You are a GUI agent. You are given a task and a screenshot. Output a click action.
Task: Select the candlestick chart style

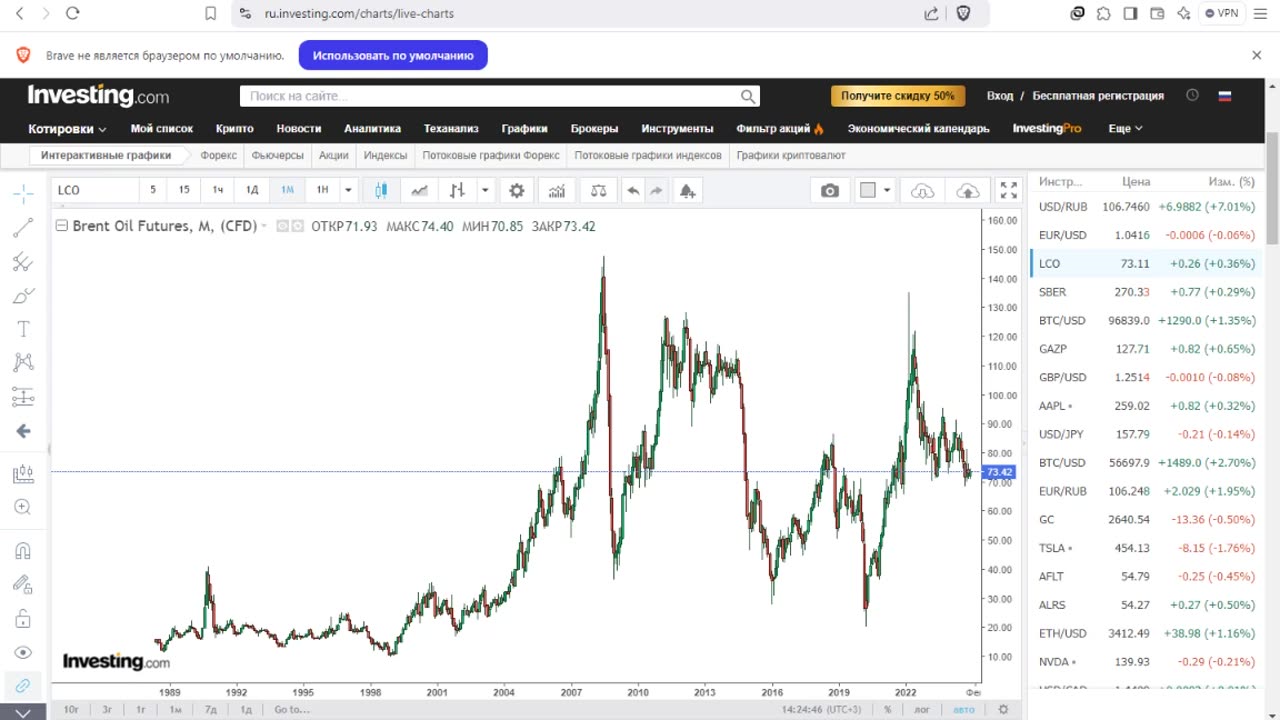click(x=381, y=190)
